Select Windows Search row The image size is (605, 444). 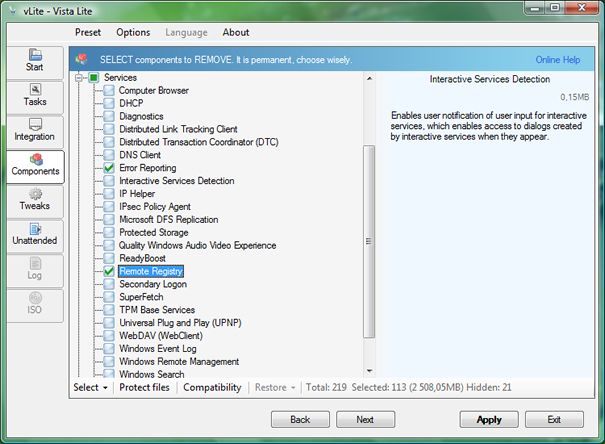[152, 374]
